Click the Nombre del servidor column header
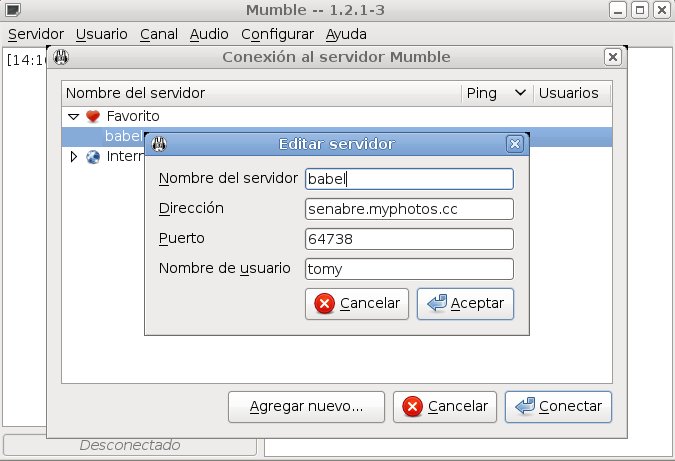The image size is (675, 461). click(261, 93)
